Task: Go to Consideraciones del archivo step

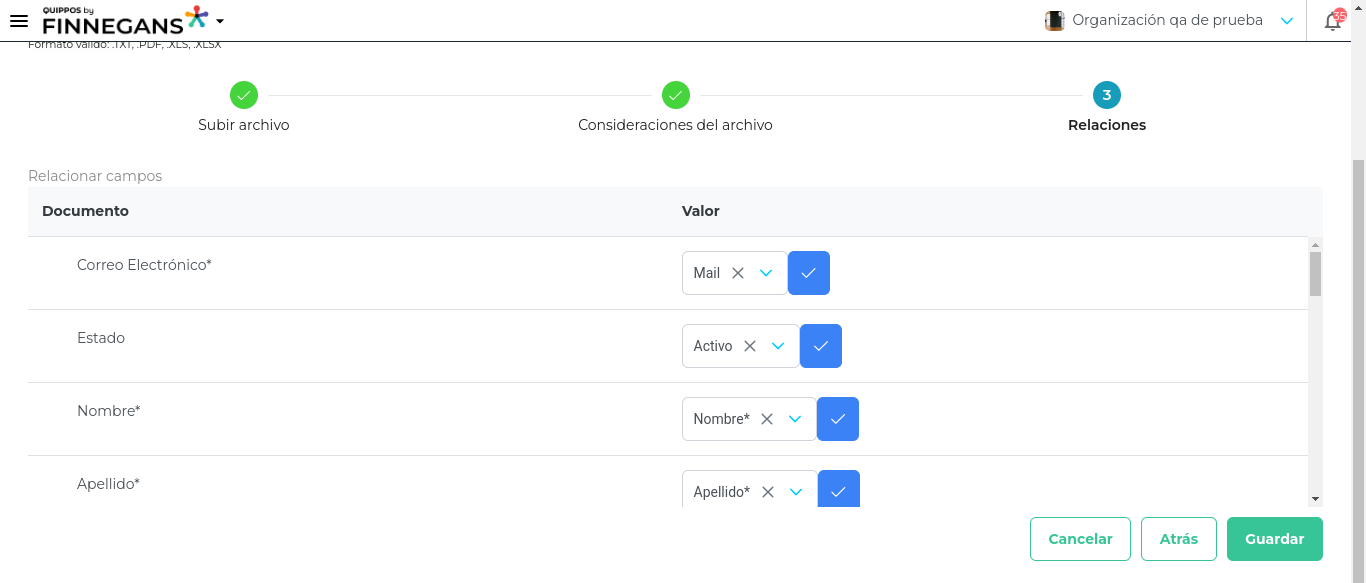Action: (676, 96)
